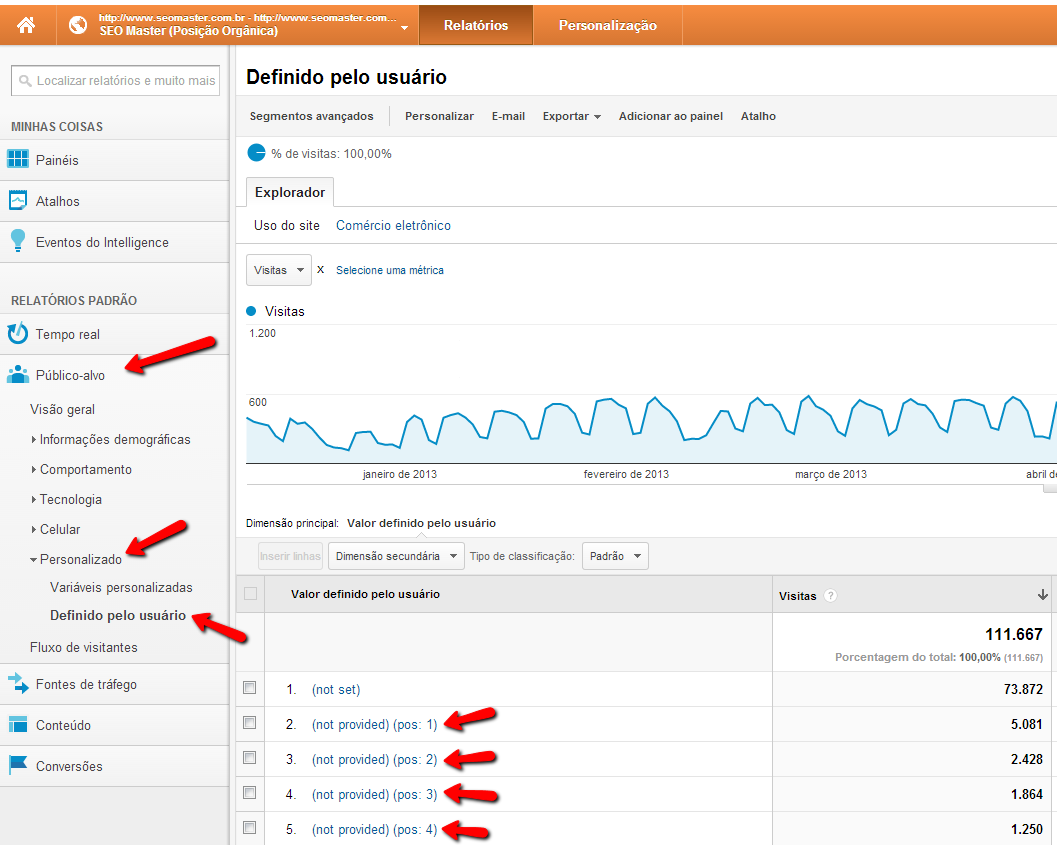Open the Exportar dropdown menu
1057x845 pixels.
click(571, 116)
